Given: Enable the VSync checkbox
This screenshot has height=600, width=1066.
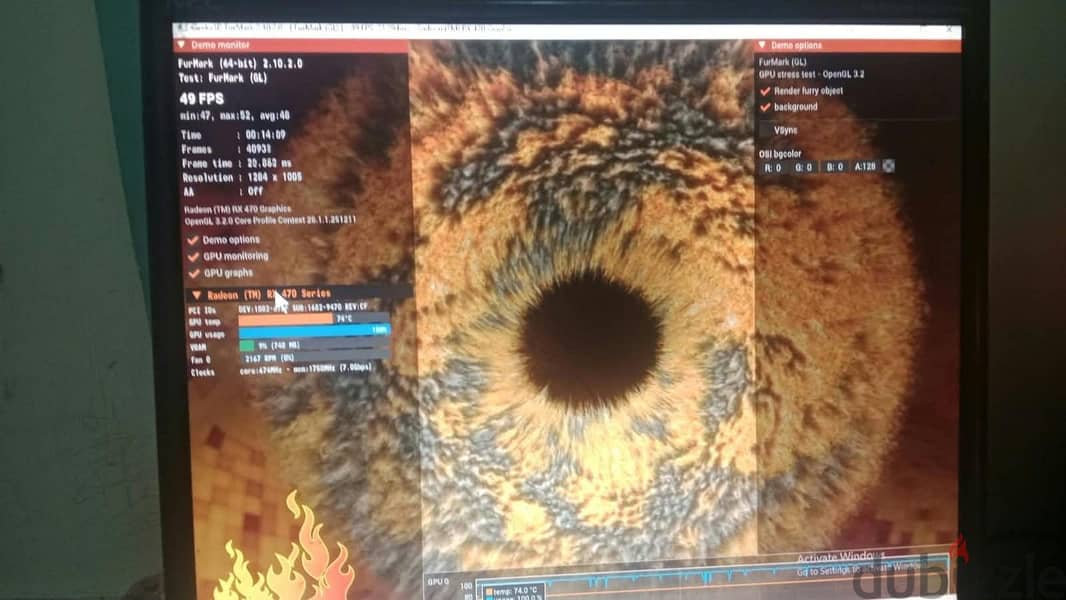Looking at the screenshot, I should click(x=766, y=130).
